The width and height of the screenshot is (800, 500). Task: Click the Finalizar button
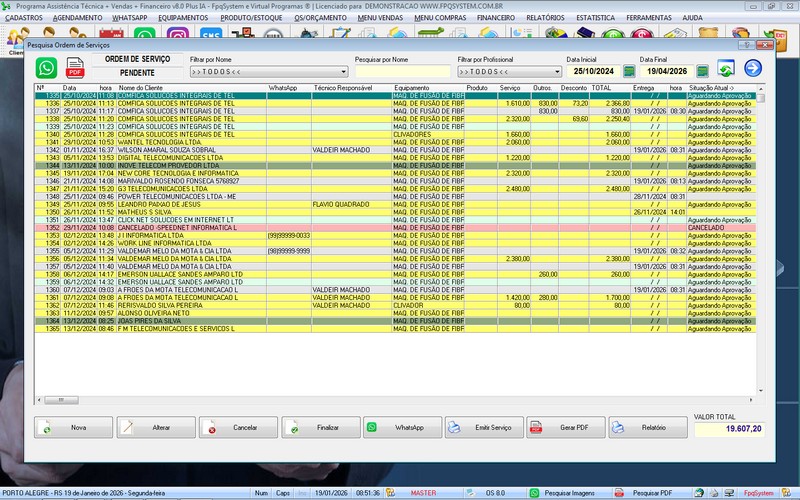(321, 428)
